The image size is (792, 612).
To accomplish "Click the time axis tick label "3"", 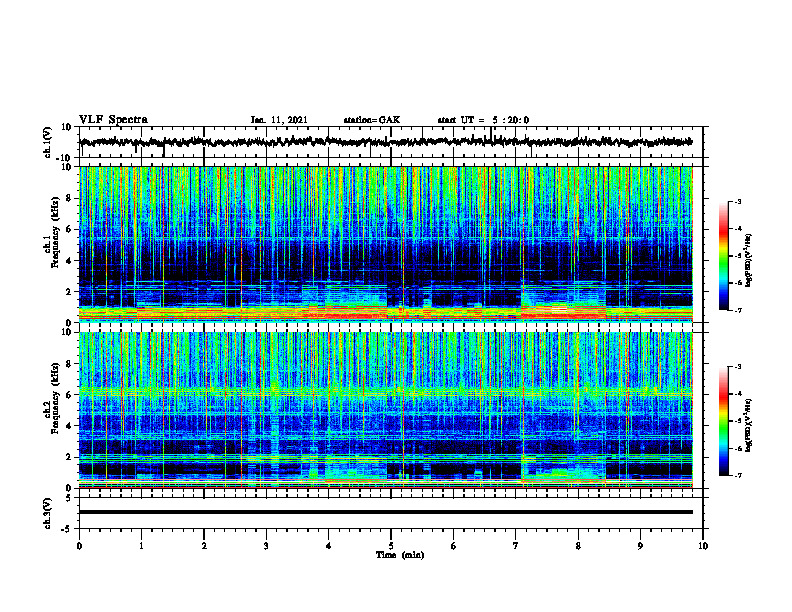I will 266,546.
